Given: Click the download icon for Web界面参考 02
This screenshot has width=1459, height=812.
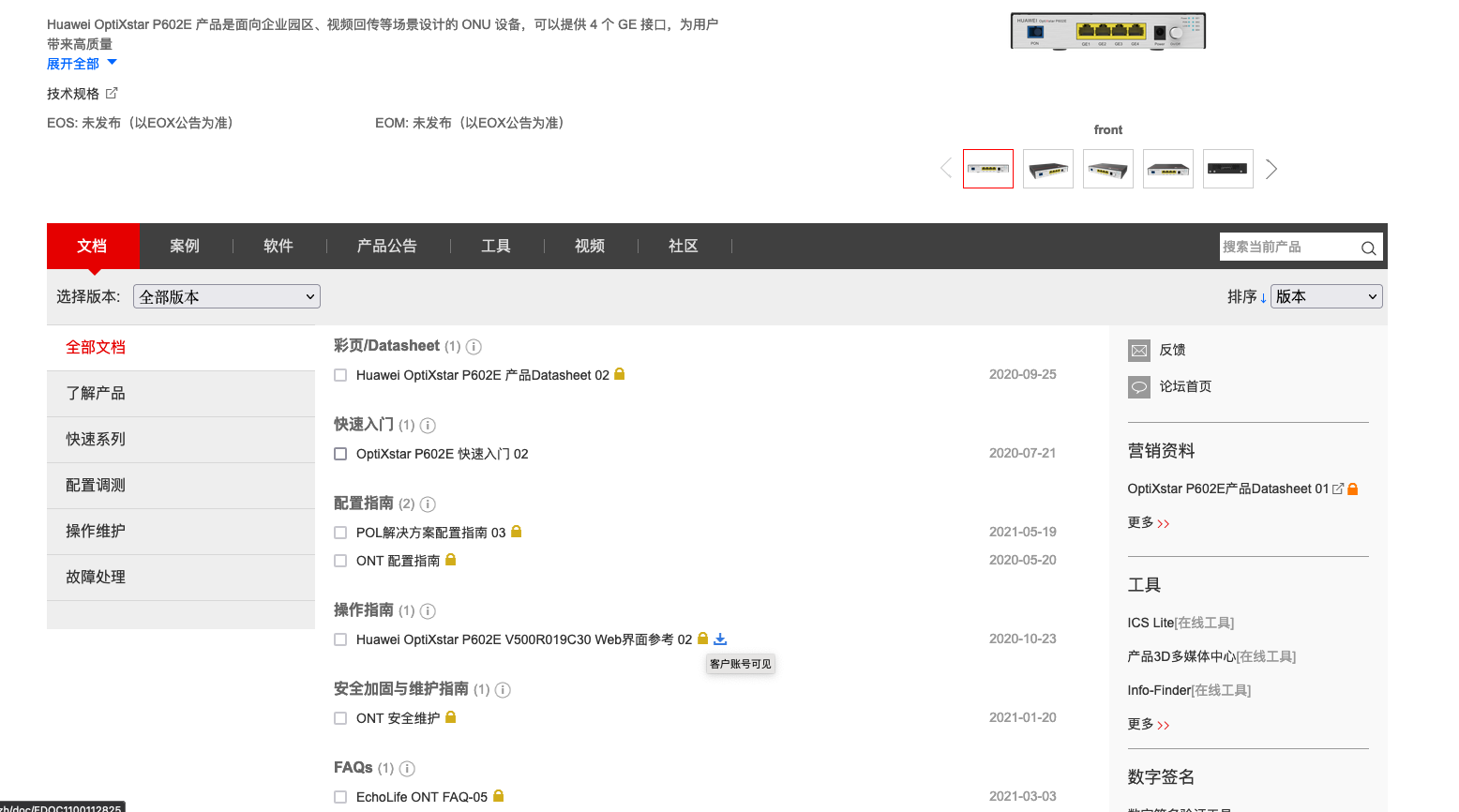Looking at the screenshot, I should click(720, 639).
